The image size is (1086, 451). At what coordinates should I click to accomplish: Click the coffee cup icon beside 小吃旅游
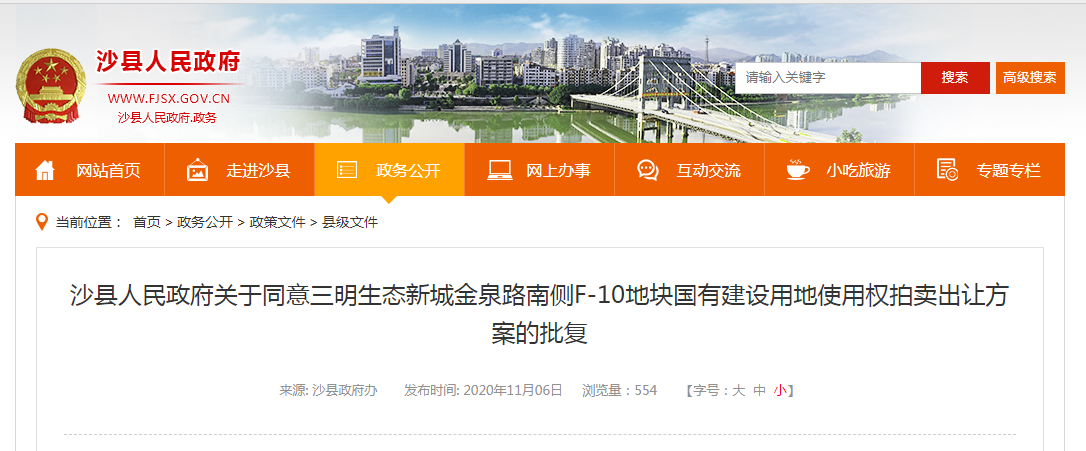point(798,170)
